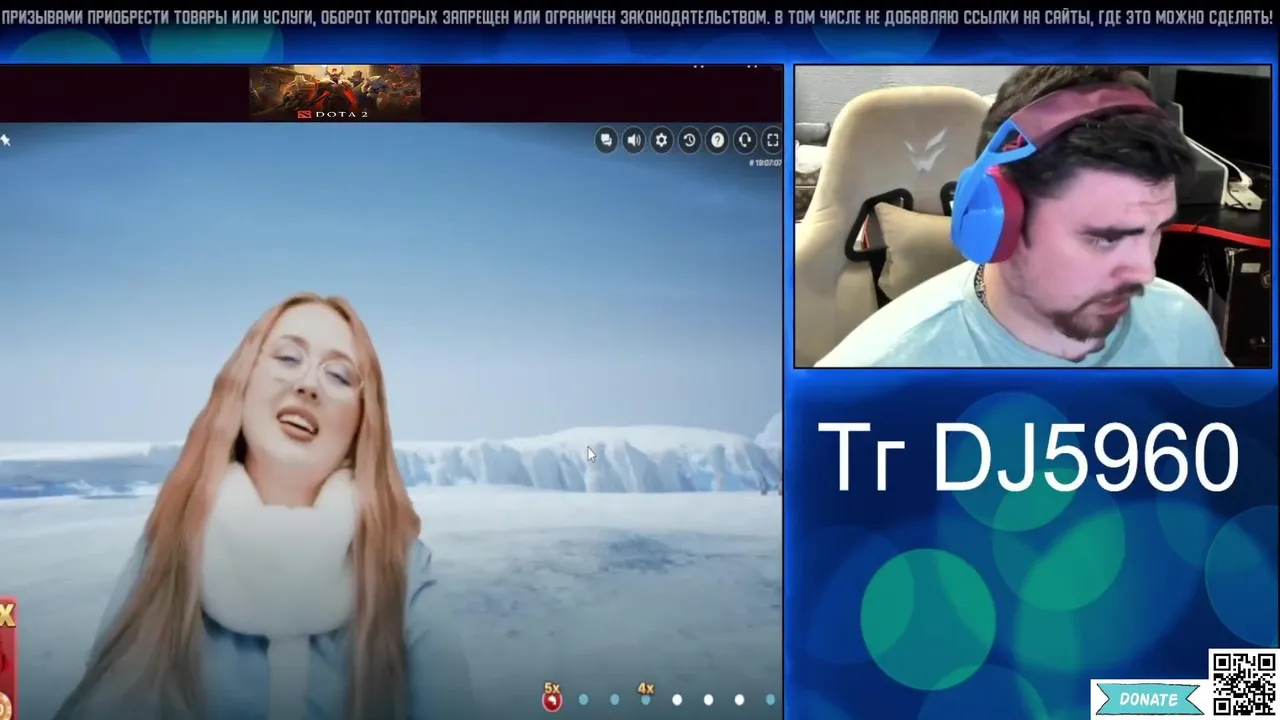1280x720 pixels.
Task: Click the streamer webcam feed
Action: pyautogui.click(x=1032, y=216)
